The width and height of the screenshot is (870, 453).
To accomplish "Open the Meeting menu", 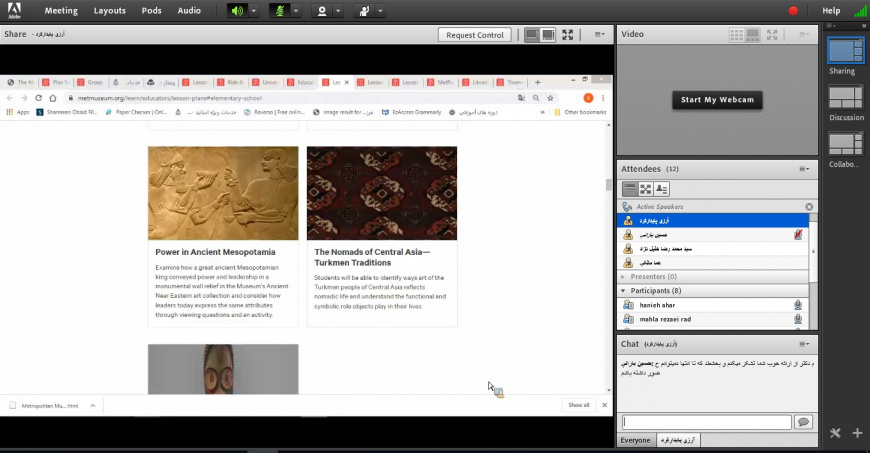I will tap(61, 11).
